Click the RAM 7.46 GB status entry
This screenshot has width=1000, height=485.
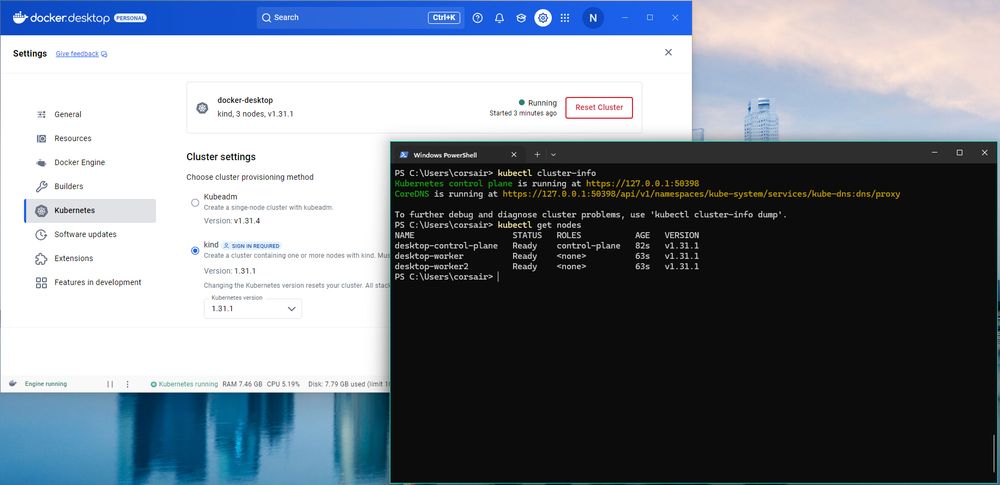click(x=242, y=384)
